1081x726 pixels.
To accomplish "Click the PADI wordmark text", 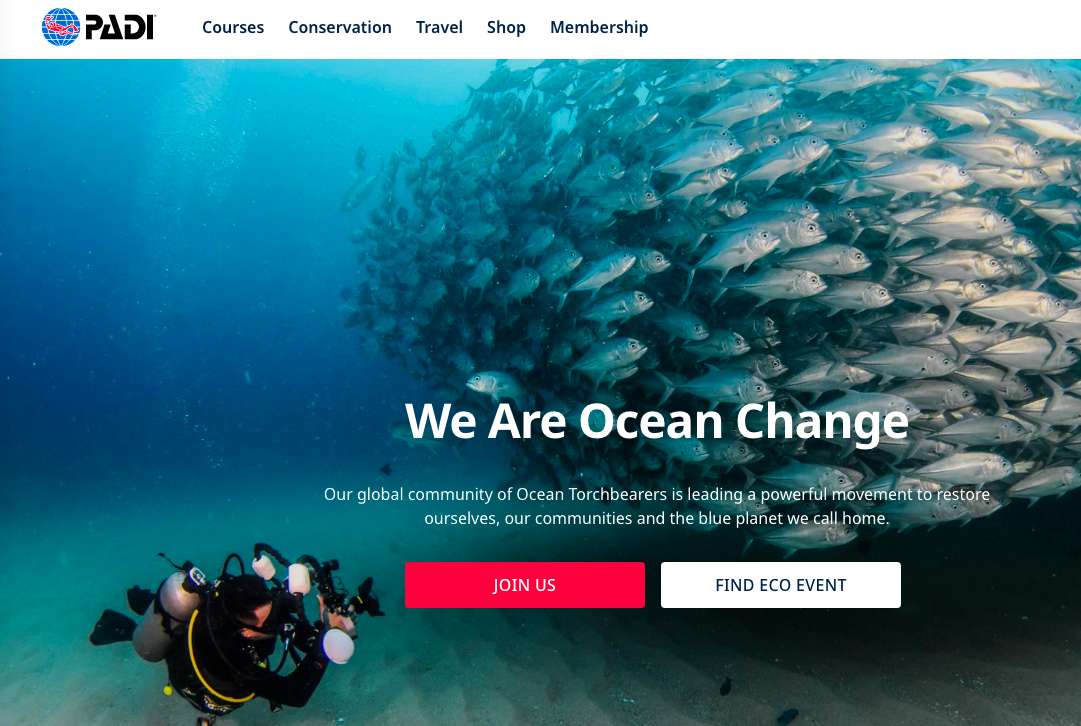I will tap(121, 28).
